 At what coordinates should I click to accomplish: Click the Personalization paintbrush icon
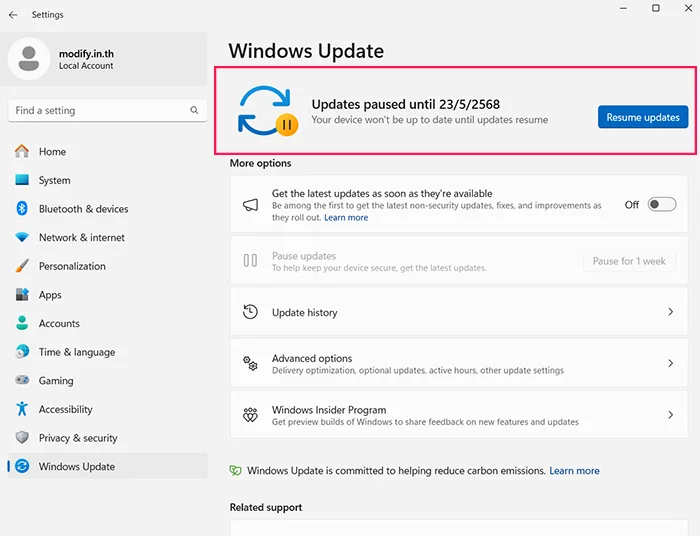point(22,266)
